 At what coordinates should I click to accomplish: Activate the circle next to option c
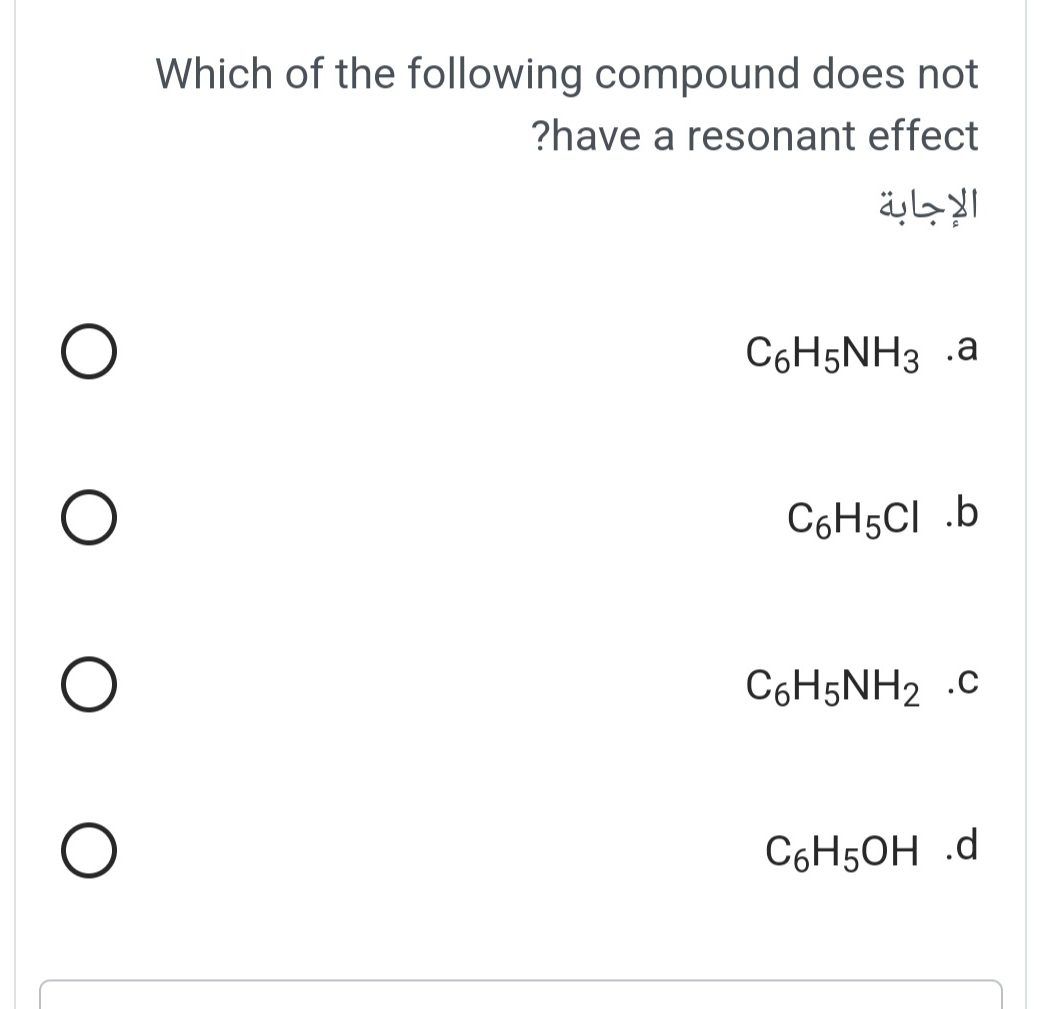coord(88,684)
